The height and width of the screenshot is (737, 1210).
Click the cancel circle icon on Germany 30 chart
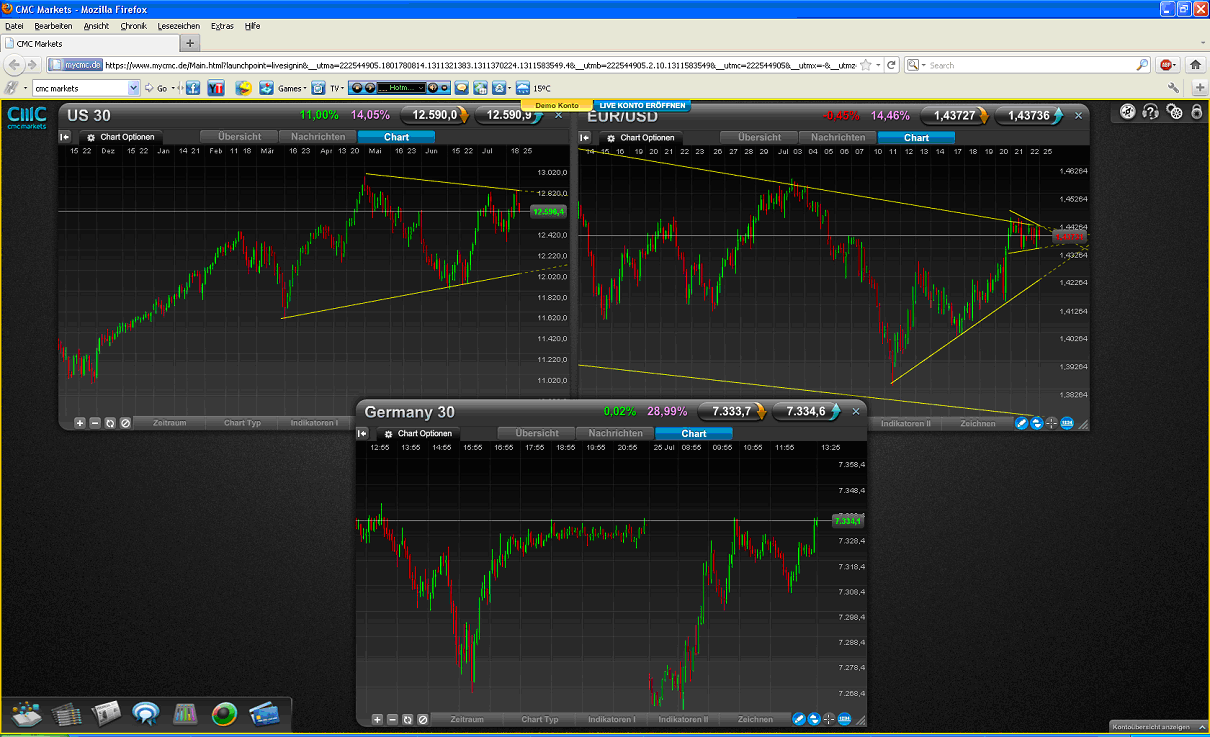point(422,719)
